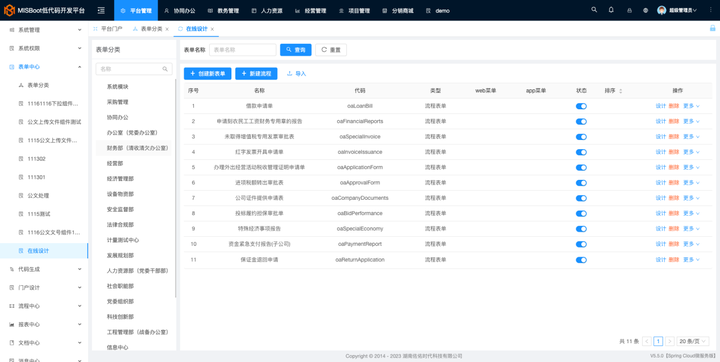This screenshot has width=720, height=362.
Task: Click the sidebar icon for 111302
Action: (21, 159)
